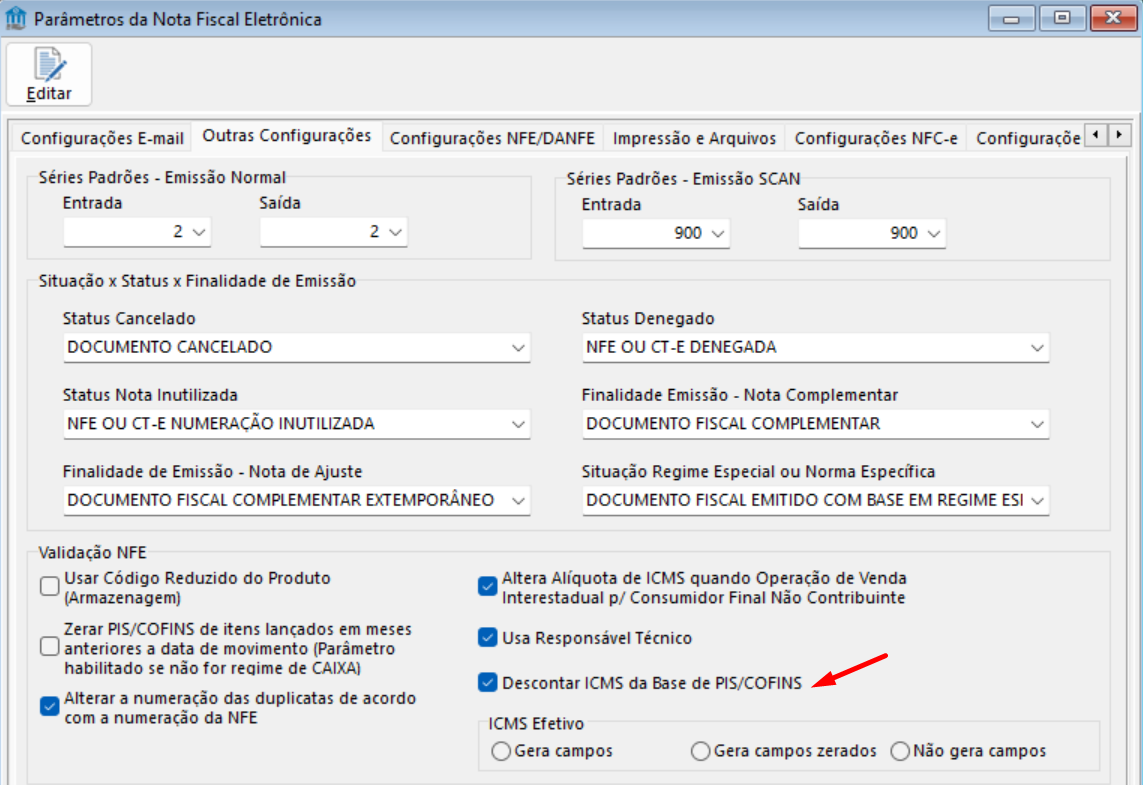The image size is (1143, 785).
Task: Enable Usar Código Reduzido do Produto checkbox
Action: point(50,587)
